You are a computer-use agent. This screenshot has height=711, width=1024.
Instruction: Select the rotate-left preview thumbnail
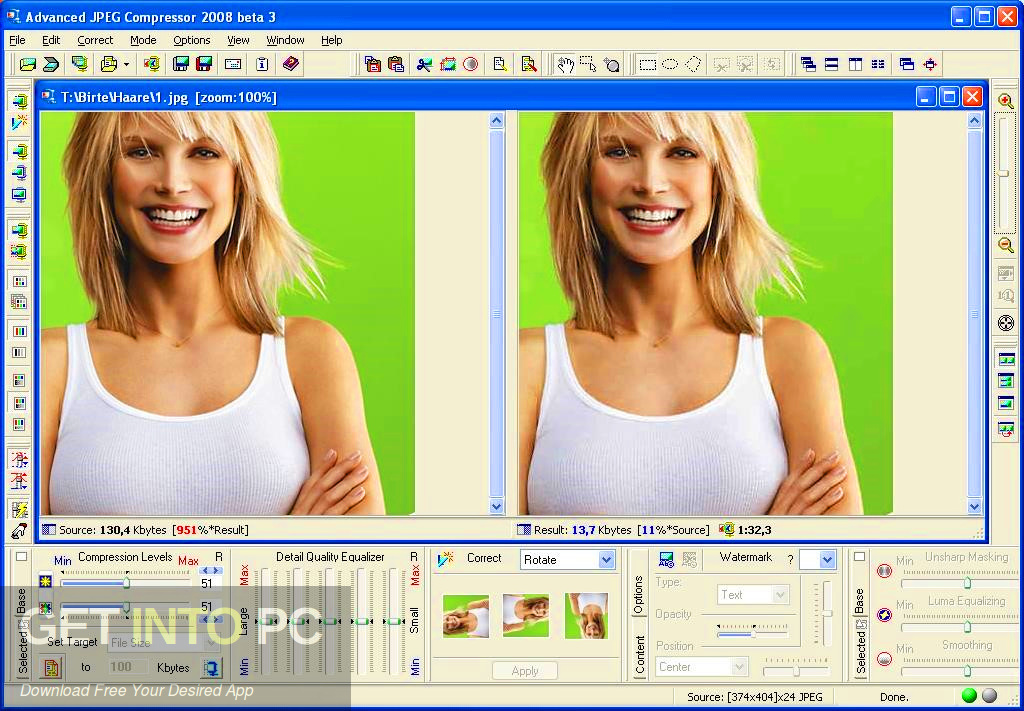pos(466,616)
